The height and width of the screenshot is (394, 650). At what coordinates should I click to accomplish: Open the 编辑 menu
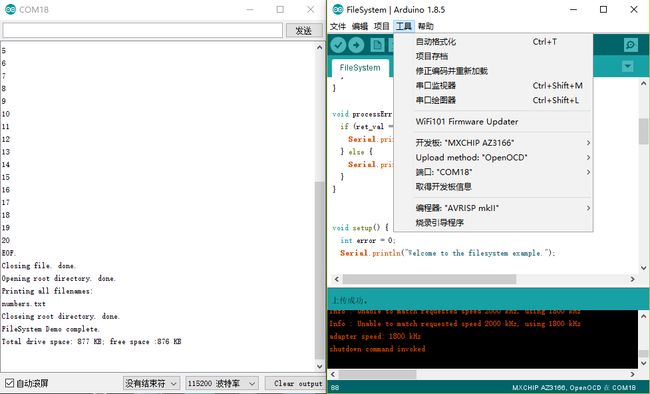[x=360, y=27]
